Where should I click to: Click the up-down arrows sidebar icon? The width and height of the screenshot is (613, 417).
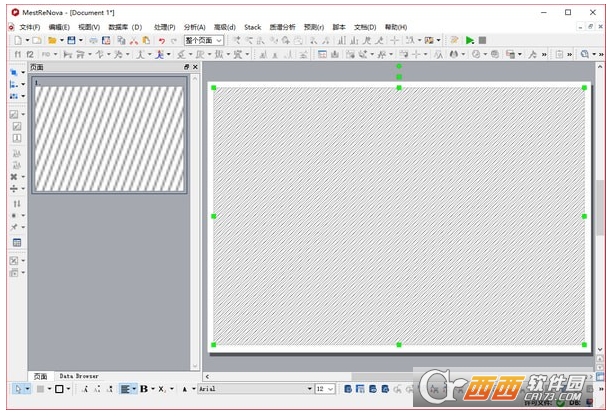click(17, 204)
